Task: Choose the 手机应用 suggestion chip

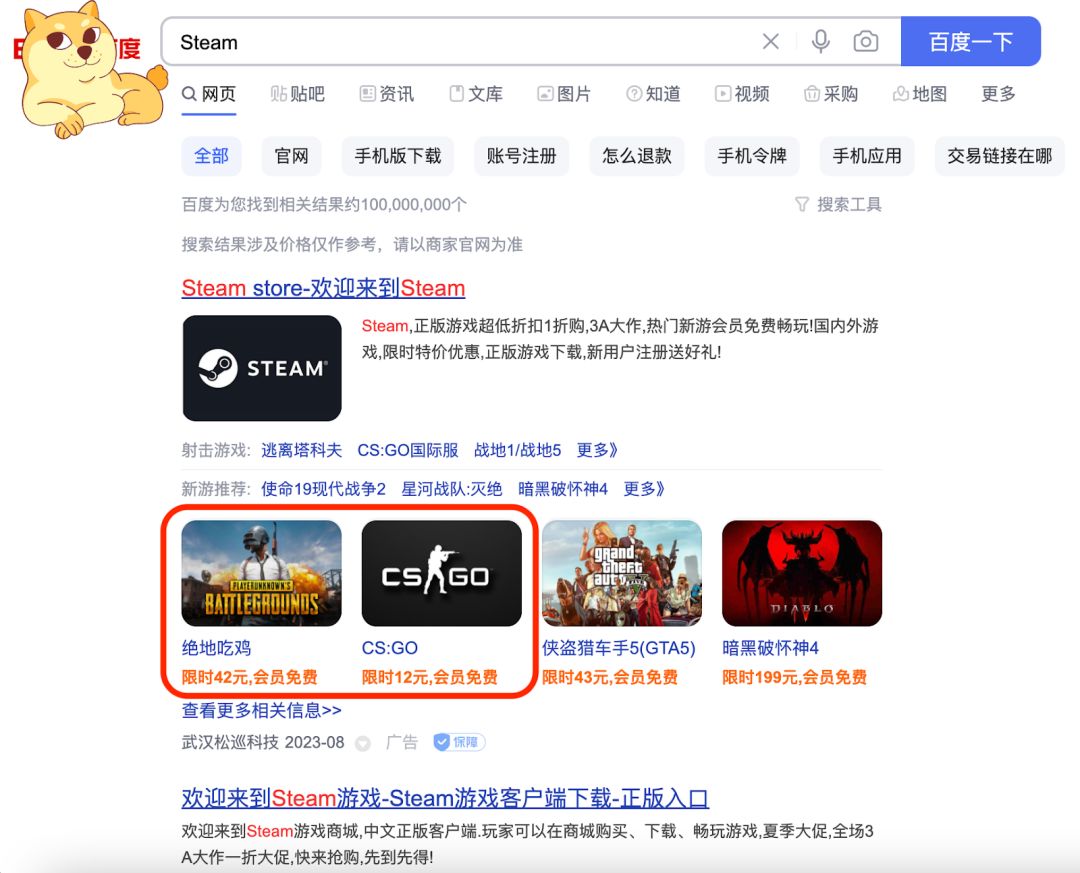Action: coord(867,156)
